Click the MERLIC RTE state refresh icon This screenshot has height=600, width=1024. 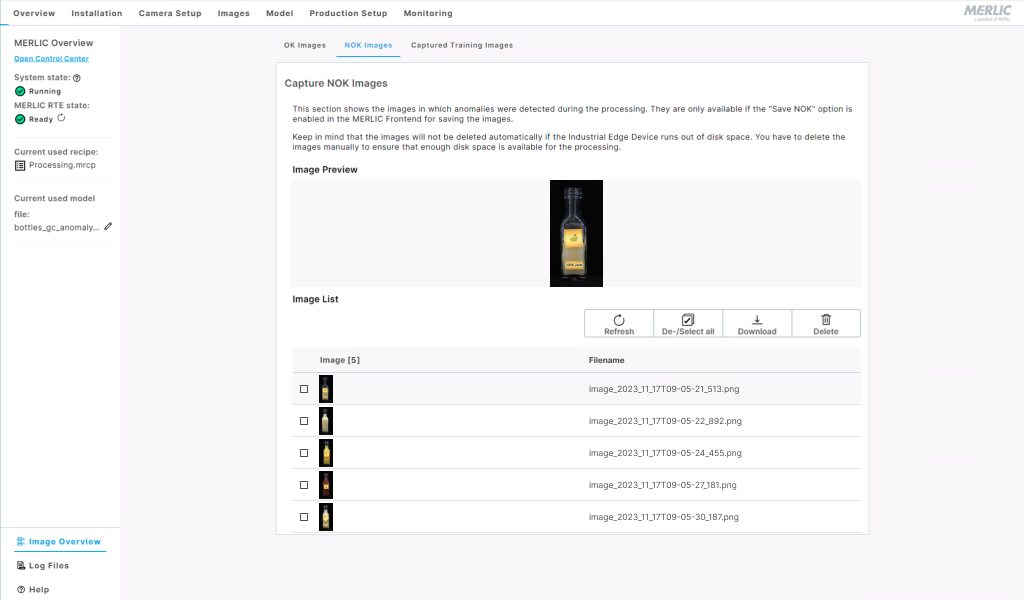point(62,118)
